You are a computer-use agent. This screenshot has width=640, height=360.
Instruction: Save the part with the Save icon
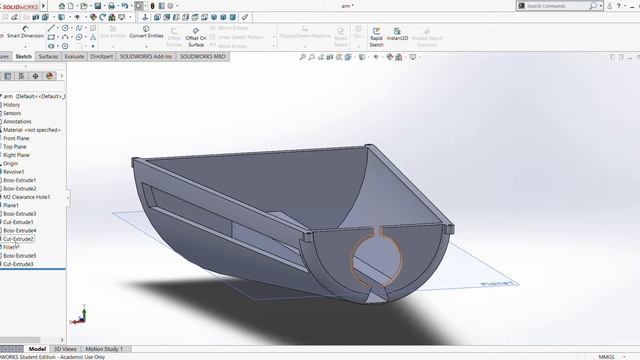tap(98, 6)
